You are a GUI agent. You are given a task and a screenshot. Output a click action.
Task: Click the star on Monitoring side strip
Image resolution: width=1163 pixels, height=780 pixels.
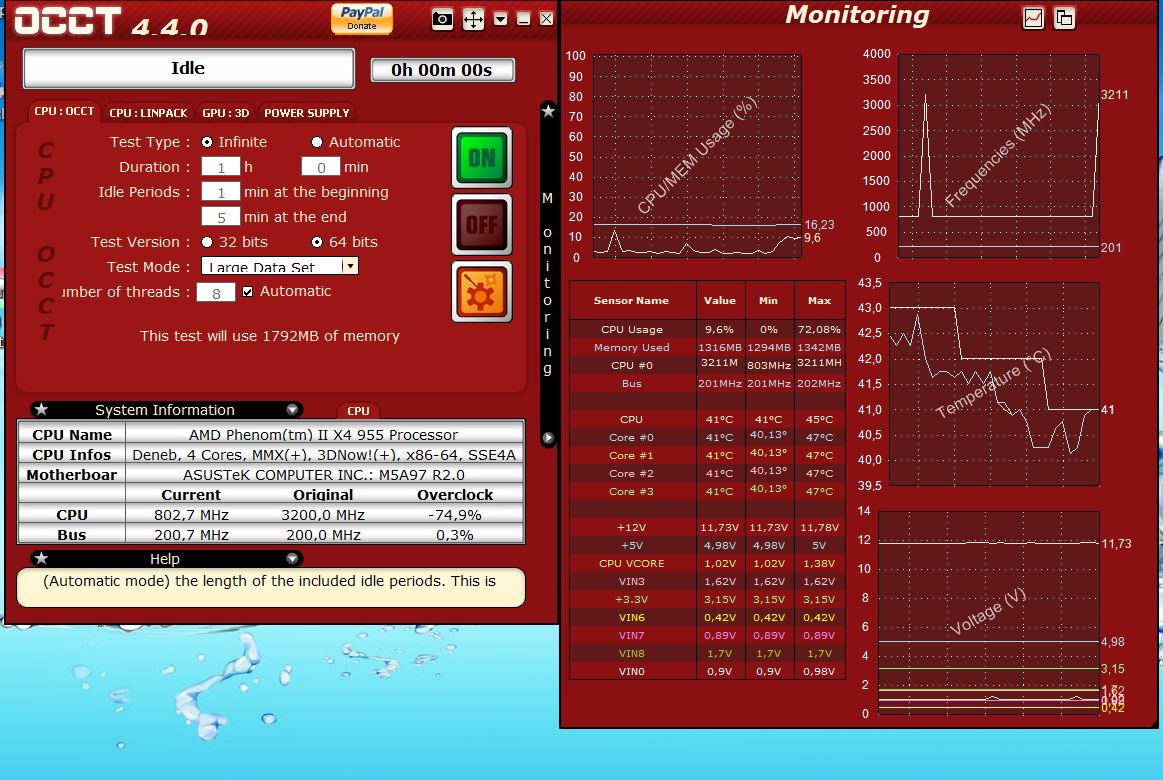[548, 111]
